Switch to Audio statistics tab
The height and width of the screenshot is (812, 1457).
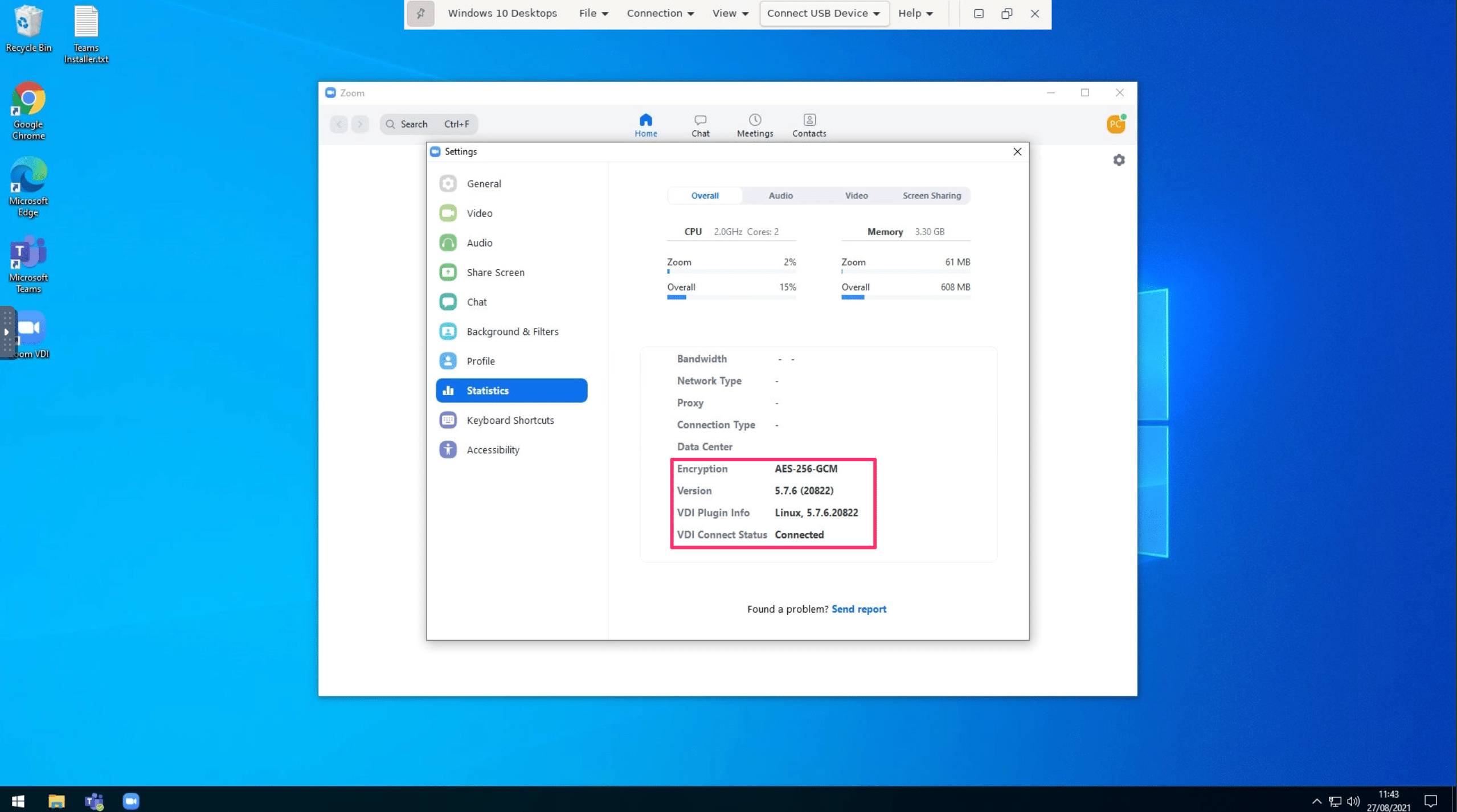tap(780, 195)
